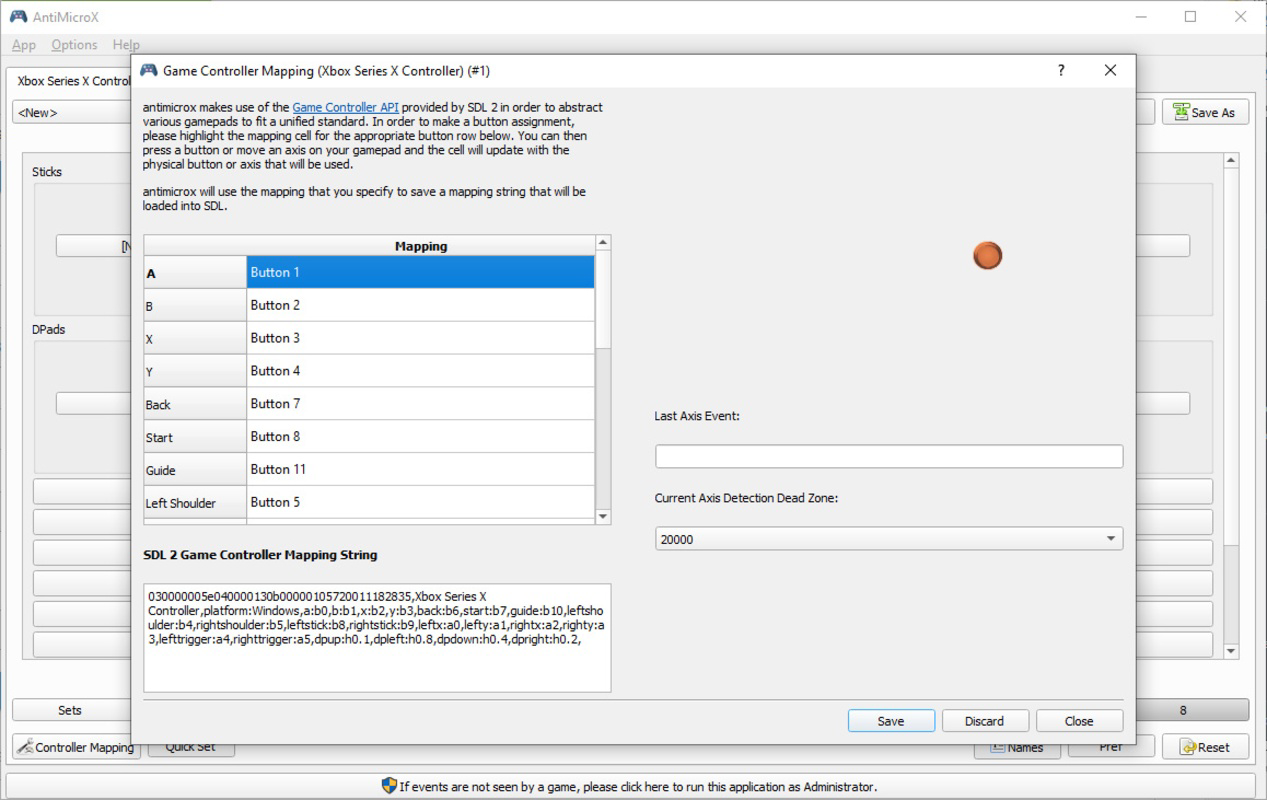Open the Help menu
This screenshot has height=800, width=1267.
pos(126,45)
